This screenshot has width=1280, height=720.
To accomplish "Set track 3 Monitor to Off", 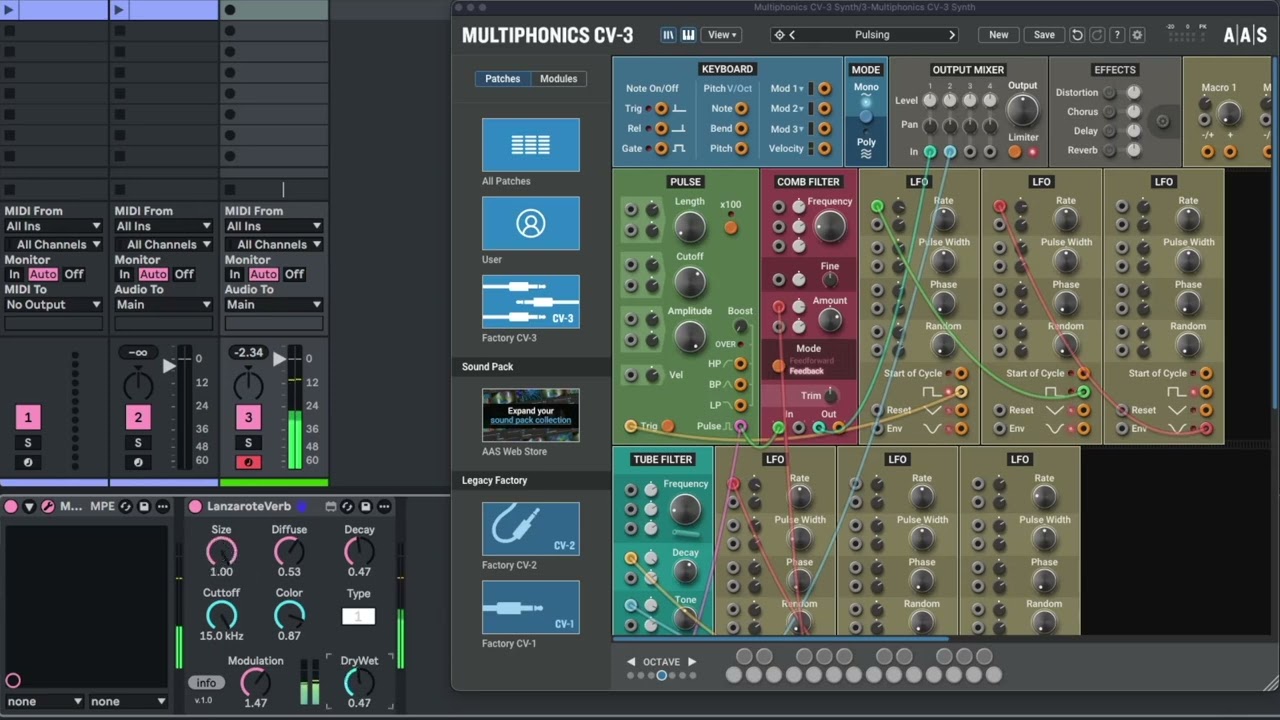I will pos(294,274).
